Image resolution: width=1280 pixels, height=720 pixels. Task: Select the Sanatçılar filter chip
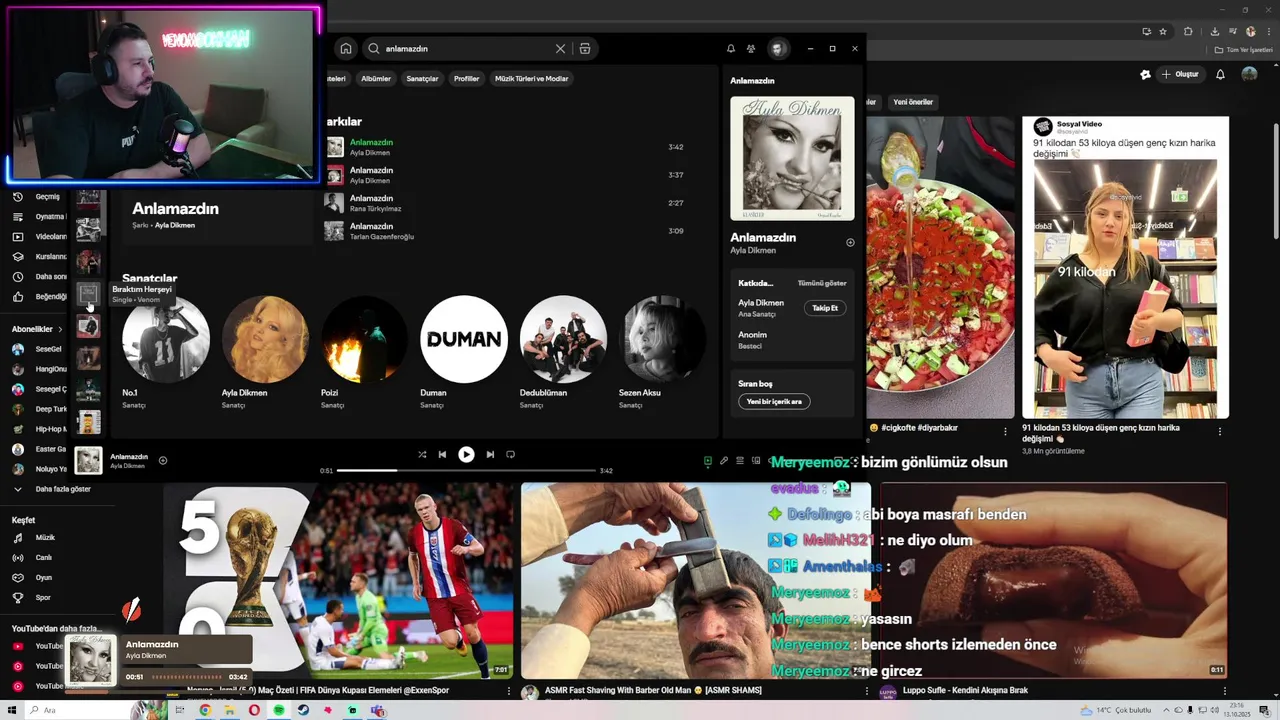[x=422, y=78]
